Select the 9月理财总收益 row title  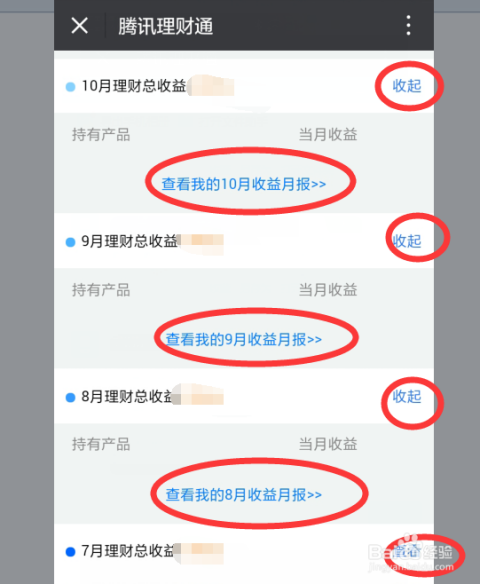[x=129, y=241]
